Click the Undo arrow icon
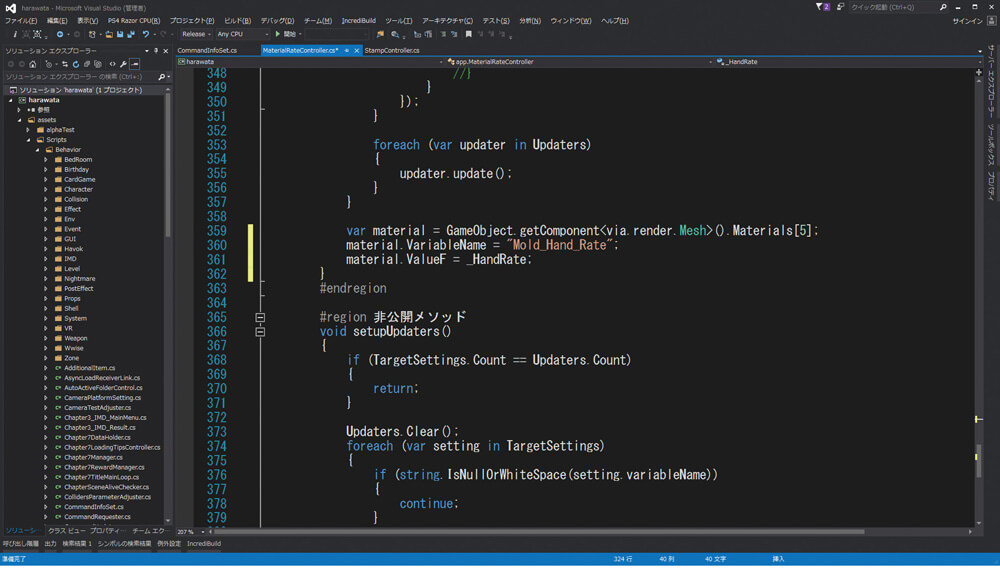Image resolution: width=1000 pixels, height=586 pixels. pyautogui.click(x=146, y=34)
